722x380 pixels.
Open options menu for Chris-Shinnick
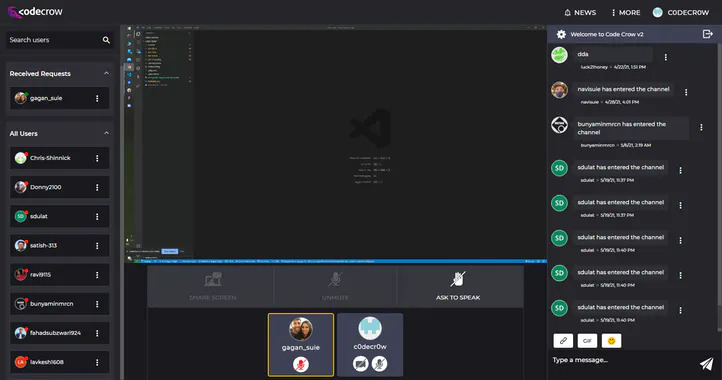(x=97, y=158)
